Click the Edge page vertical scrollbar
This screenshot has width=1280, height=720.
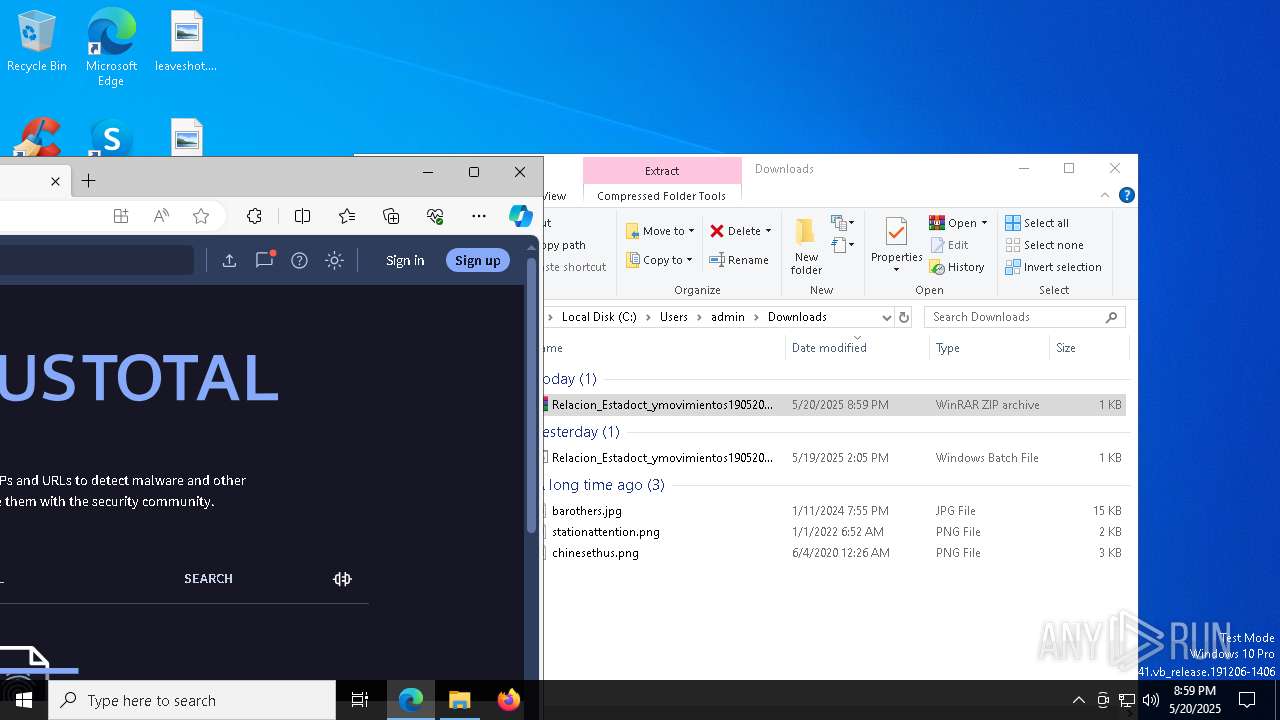tap(531, 395)
